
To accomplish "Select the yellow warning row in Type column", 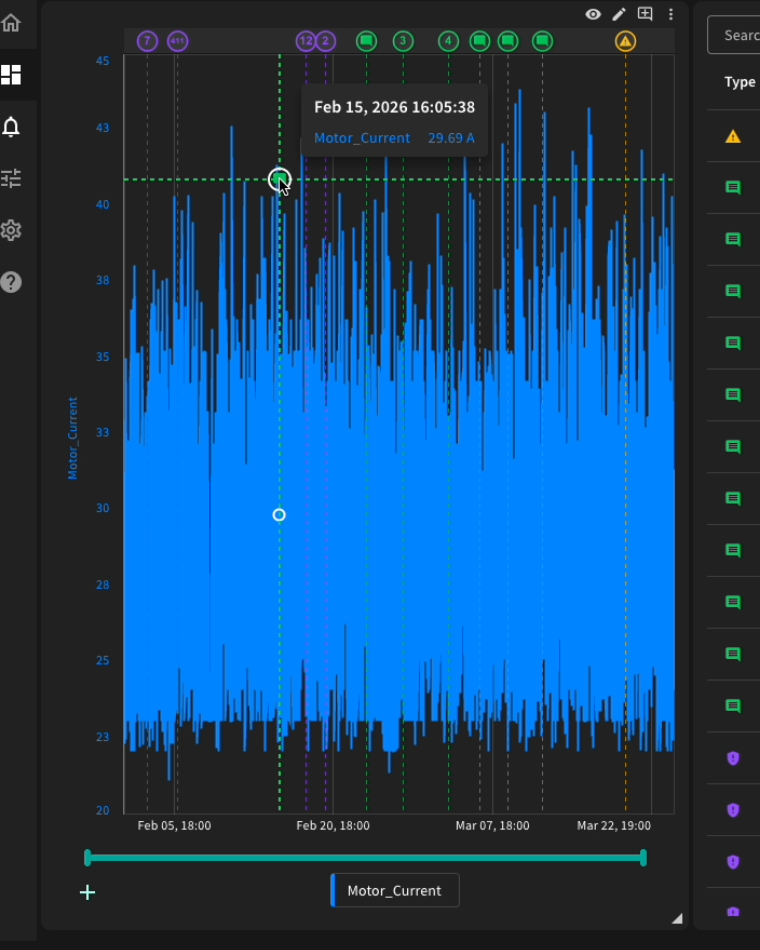I will point(733,136).
